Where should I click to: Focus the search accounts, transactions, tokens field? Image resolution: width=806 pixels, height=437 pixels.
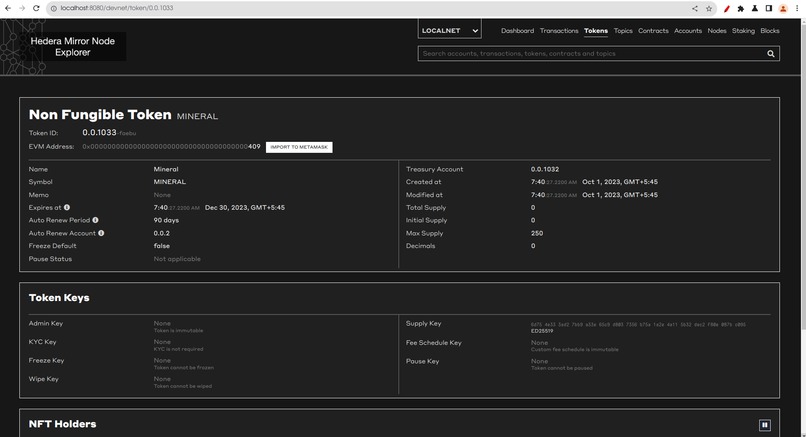pos(591,53)
